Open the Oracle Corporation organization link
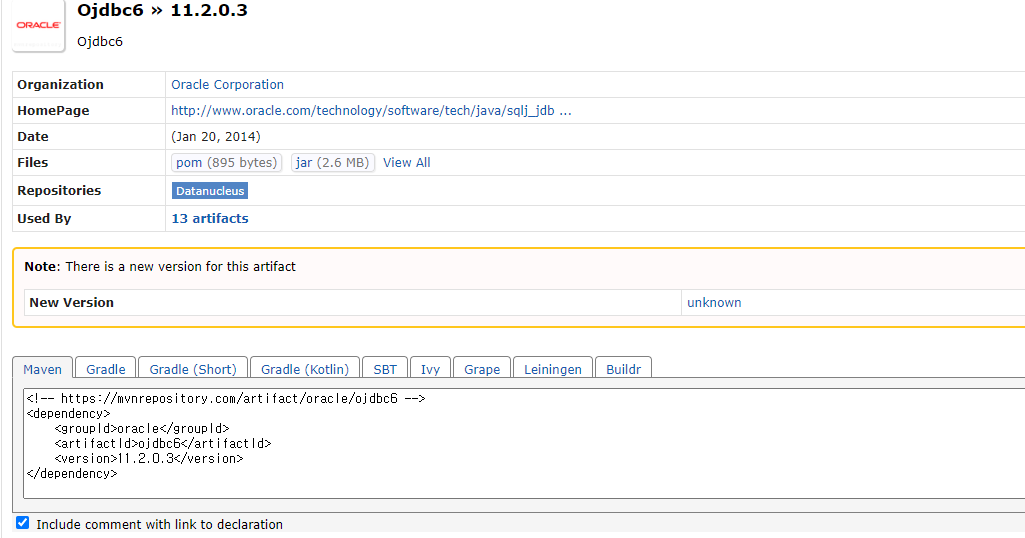The image size is (1025, 538). [x=227, y=84]
